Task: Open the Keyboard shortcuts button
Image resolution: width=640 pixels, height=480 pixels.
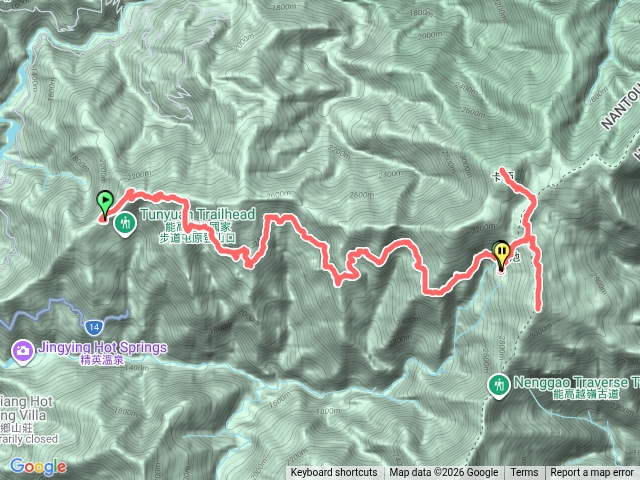Action: 334,473
